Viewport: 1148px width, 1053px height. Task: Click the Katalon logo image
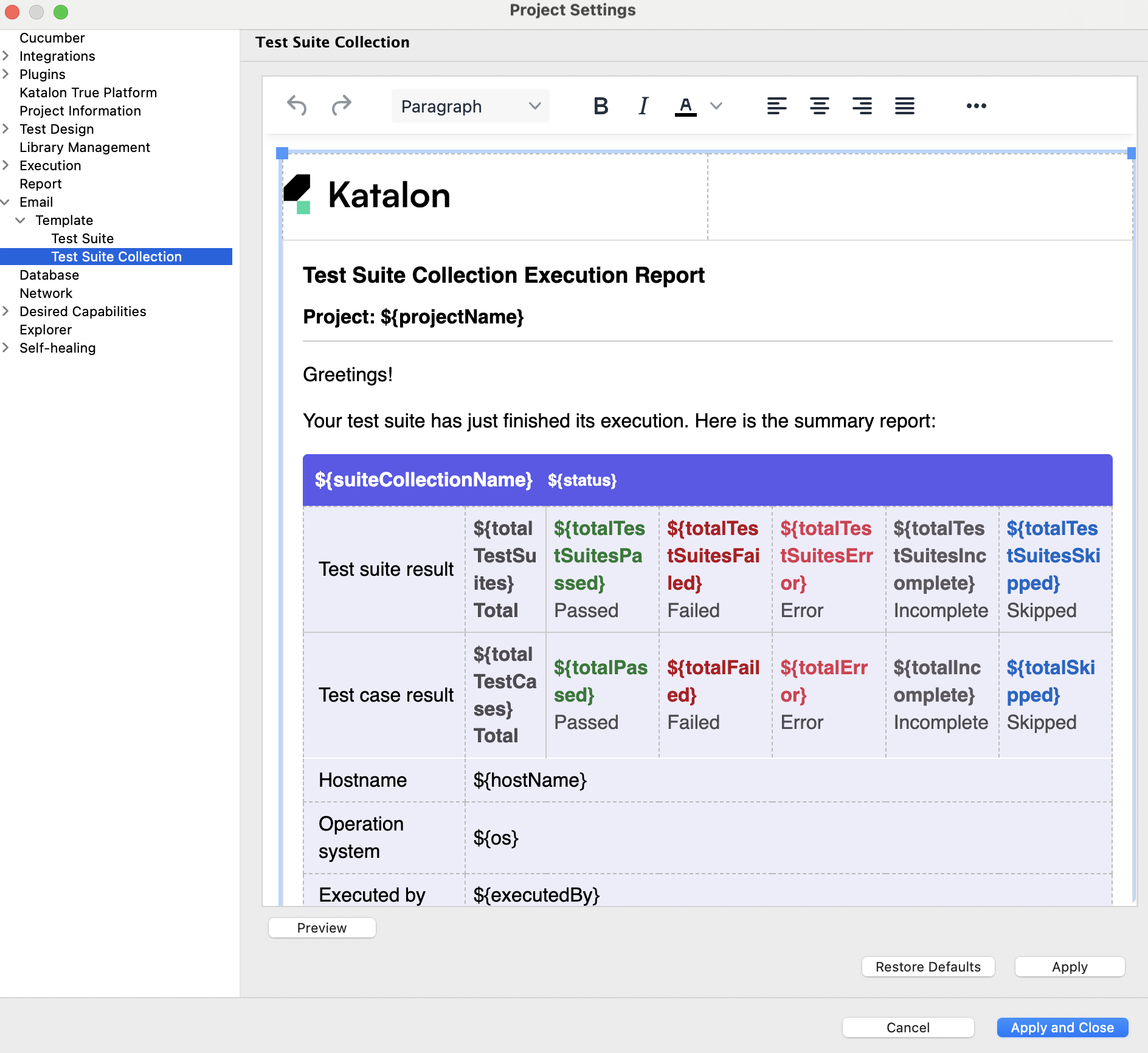pyautogui.click(x=367, y=195)
